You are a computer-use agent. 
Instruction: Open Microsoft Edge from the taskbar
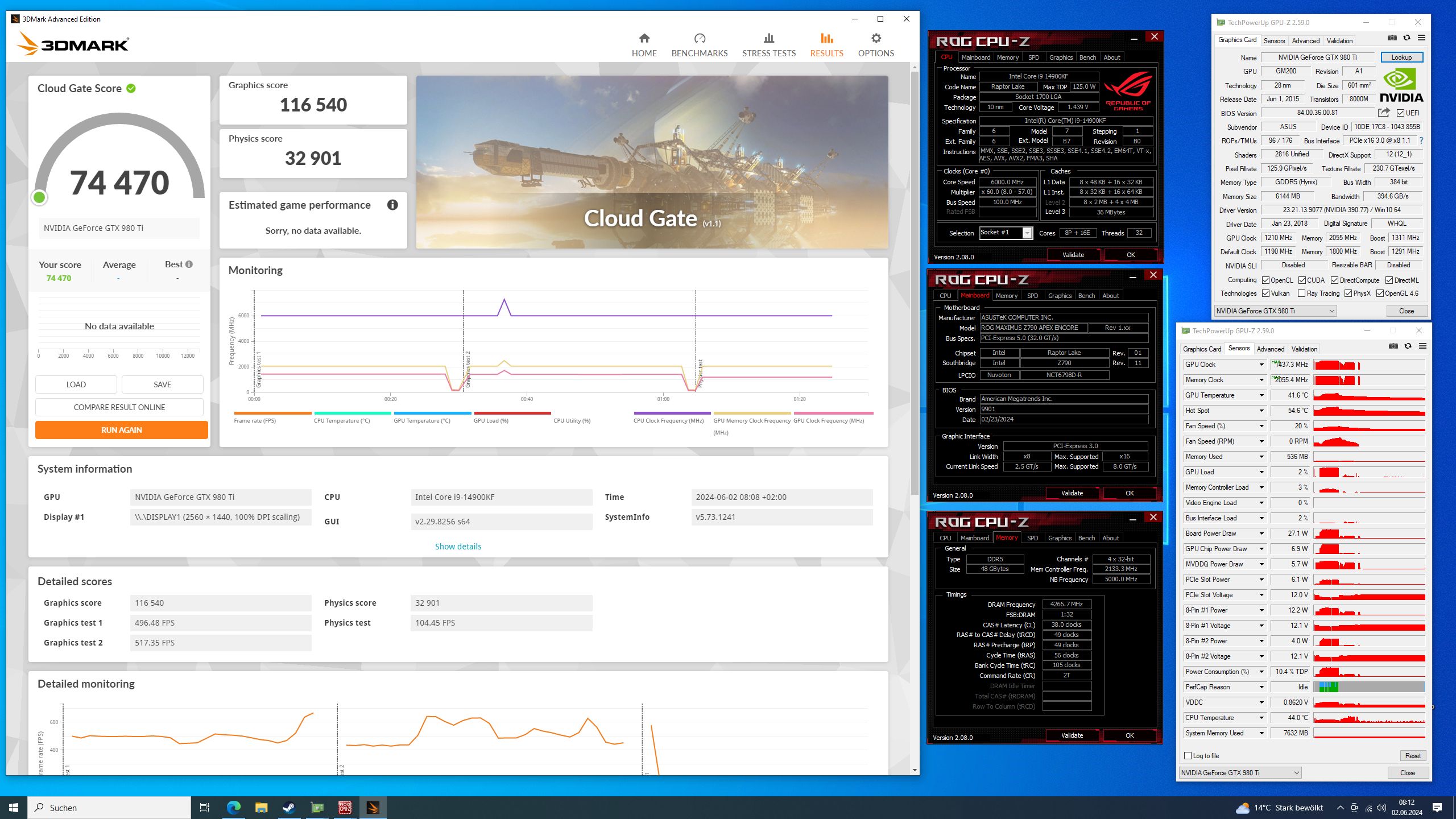pyautogui.click(x=233, y=808)
